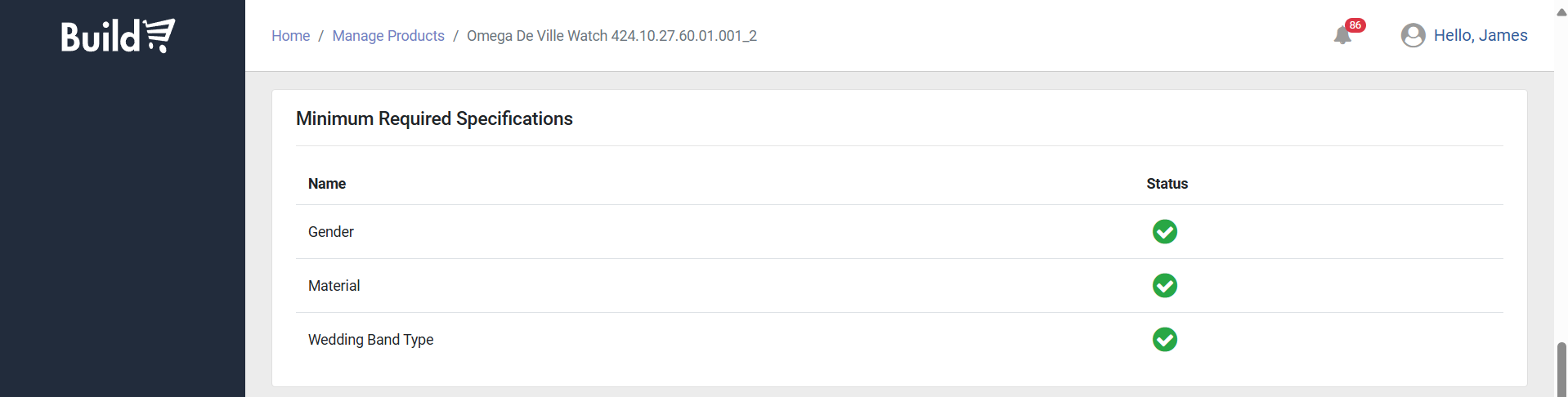Click the Wedding Band Type check icon

point(1164,340)
